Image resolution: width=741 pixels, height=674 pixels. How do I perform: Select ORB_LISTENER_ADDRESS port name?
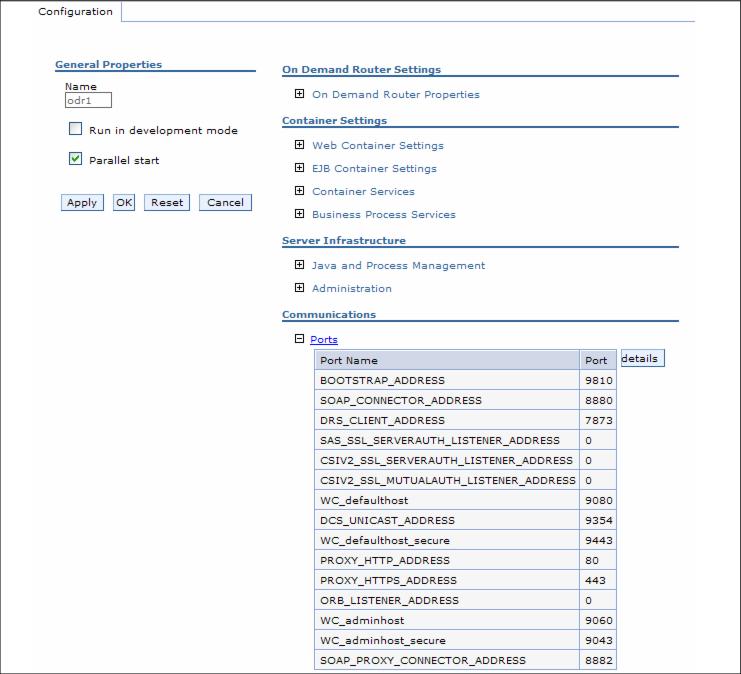pos(389,600)
